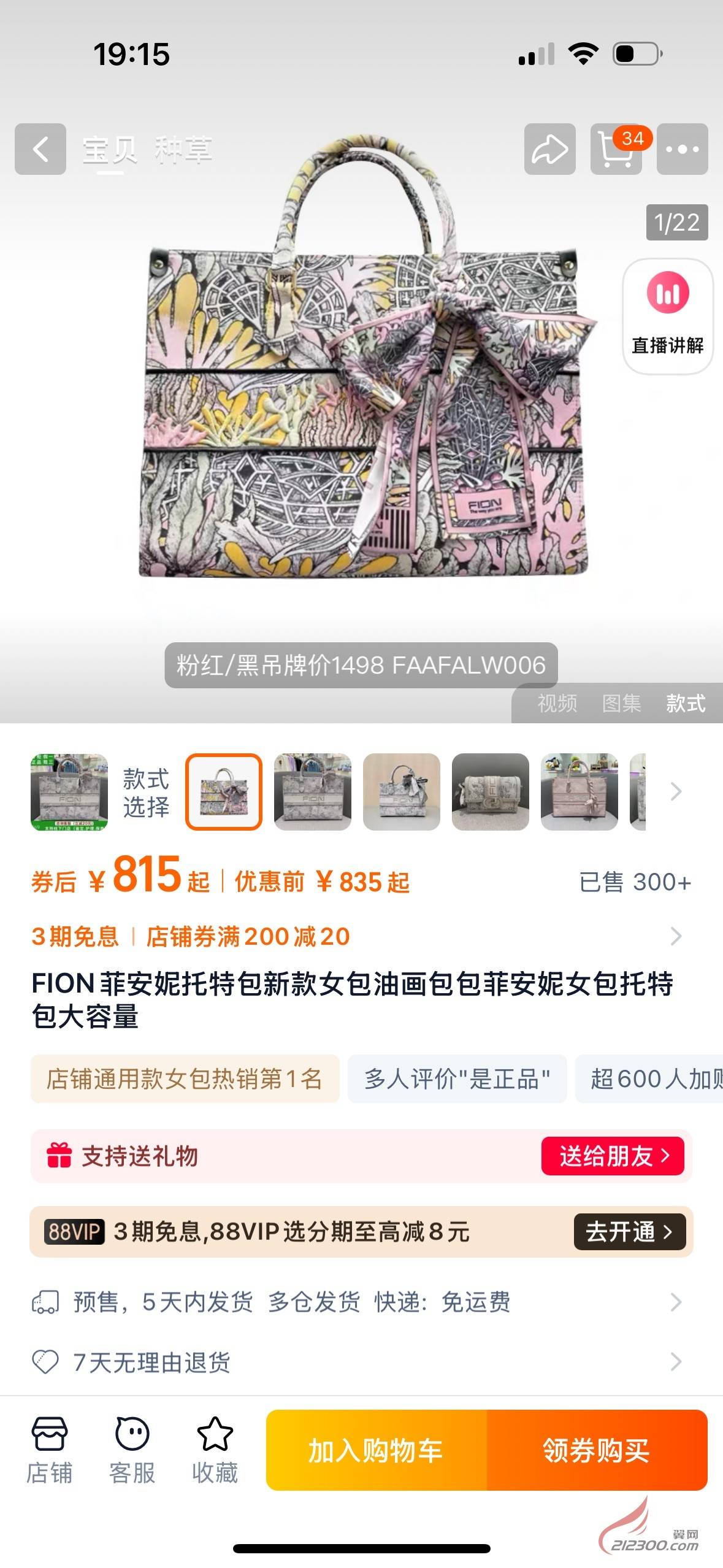Click 送给朋友 gift button

pyautogui.click(x=613, y=1156)
